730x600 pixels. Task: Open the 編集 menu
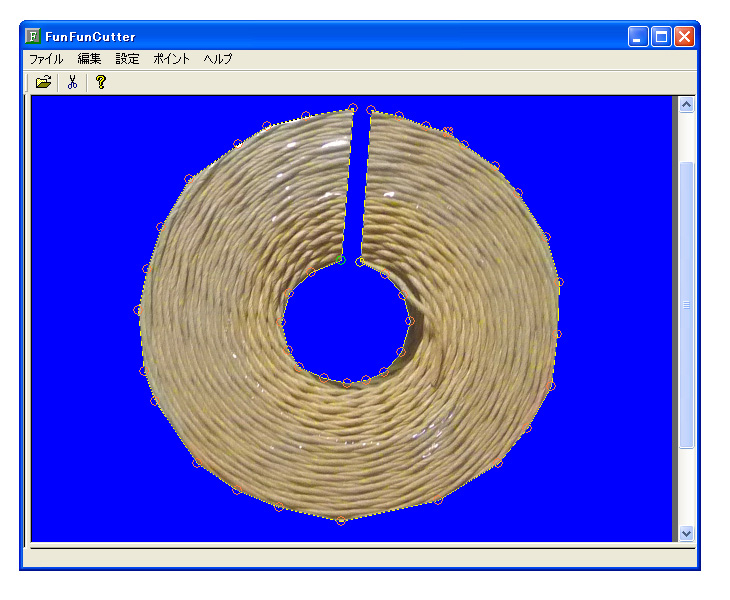pos(89,59)
